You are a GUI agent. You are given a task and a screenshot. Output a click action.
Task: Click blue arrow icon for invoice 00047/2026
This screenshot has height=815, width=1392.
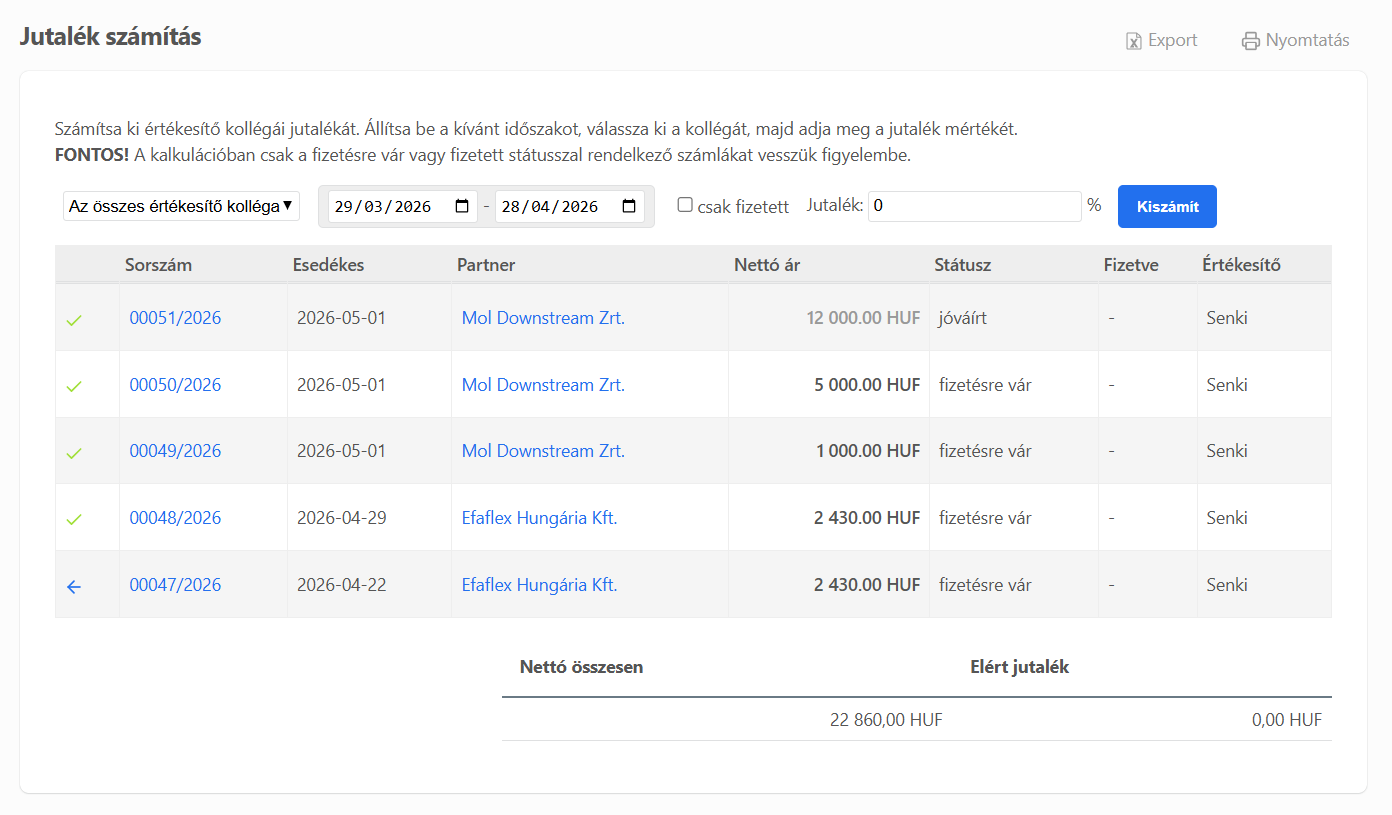(x=73, y=587)
